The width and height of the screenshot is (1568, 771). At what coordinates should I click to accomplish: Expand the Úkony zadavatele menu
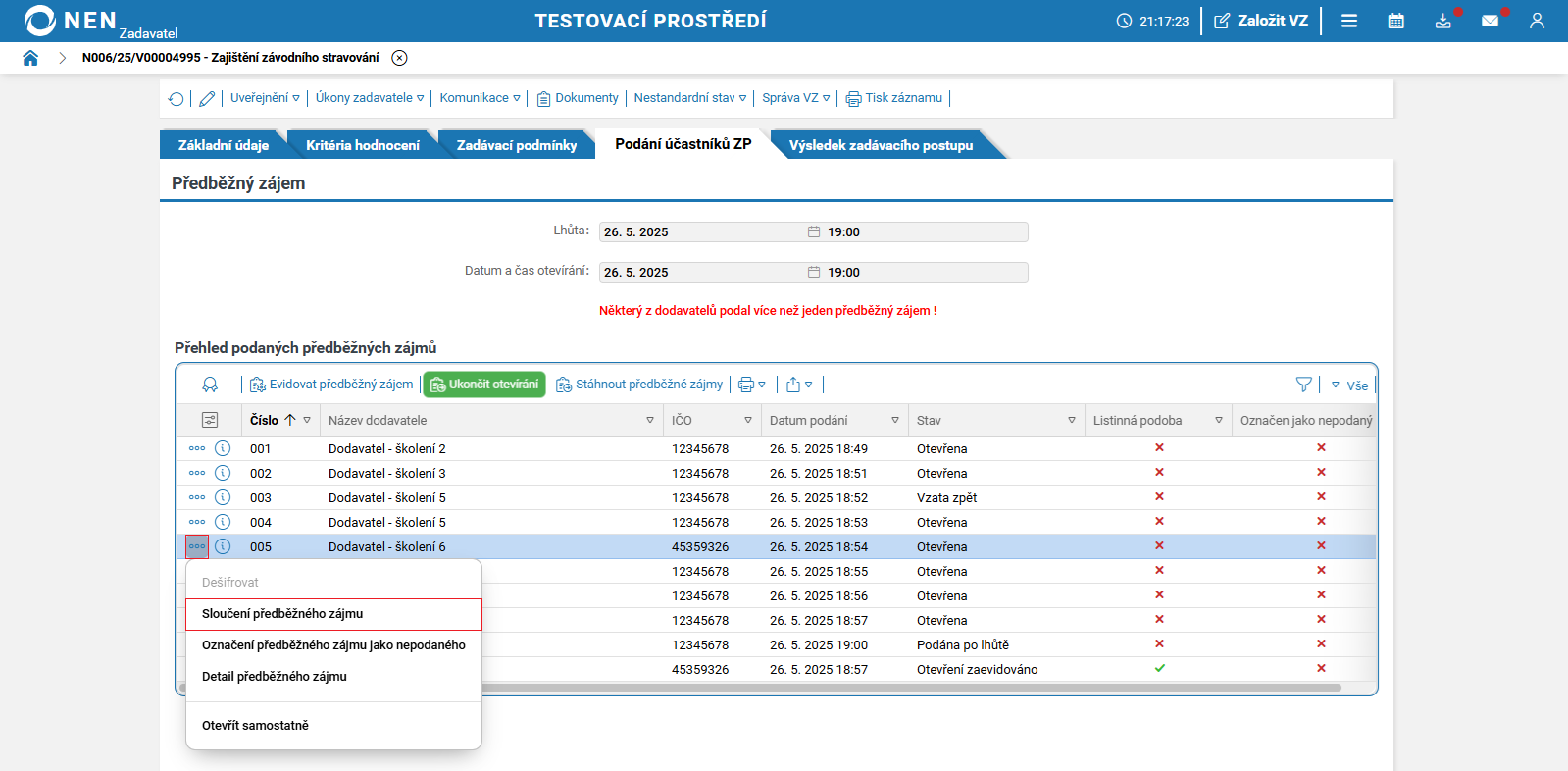370,98
